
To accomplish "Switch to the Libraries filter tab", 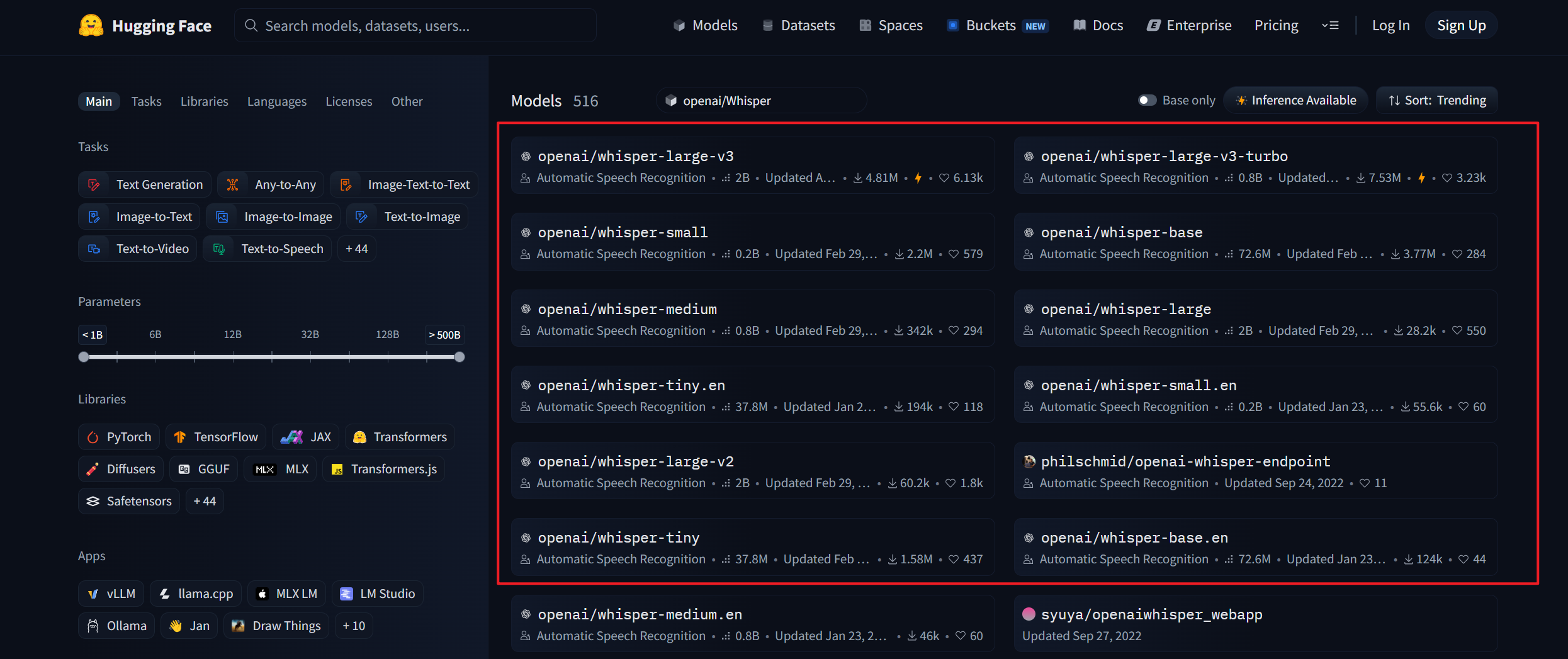I will pos(205,101).
